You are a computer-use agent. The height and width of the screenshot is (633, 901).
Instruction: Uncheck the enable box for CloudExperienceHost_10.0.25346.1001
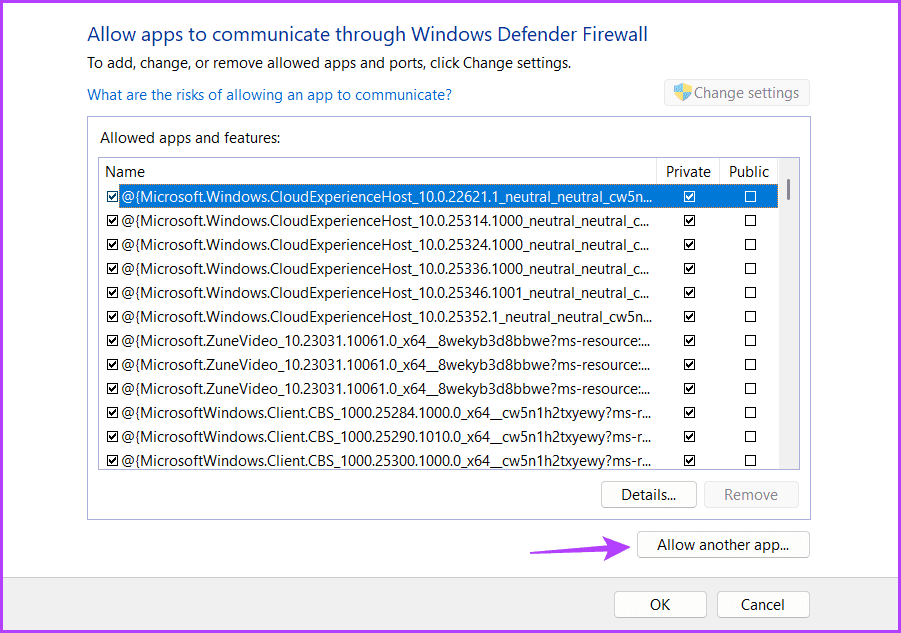[113, 293]
